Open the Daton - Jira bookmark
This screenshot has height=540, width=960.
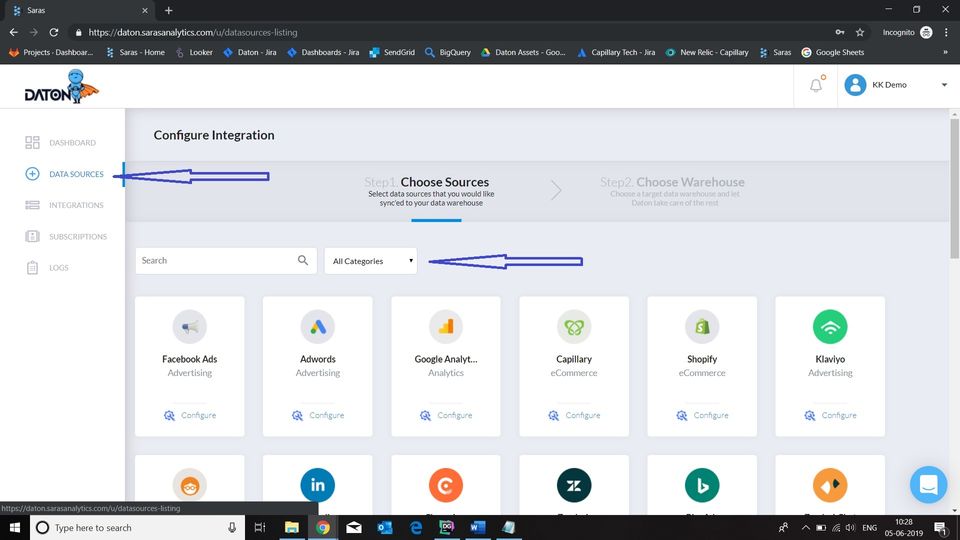tap(250, 53)
